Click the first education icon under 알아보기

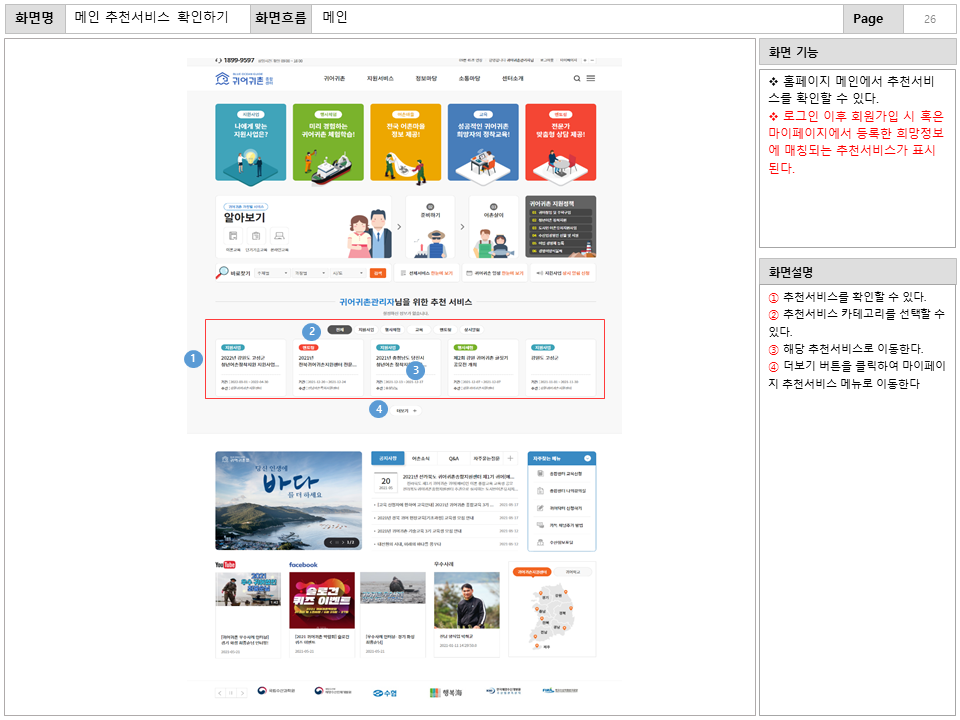point(234,236)
